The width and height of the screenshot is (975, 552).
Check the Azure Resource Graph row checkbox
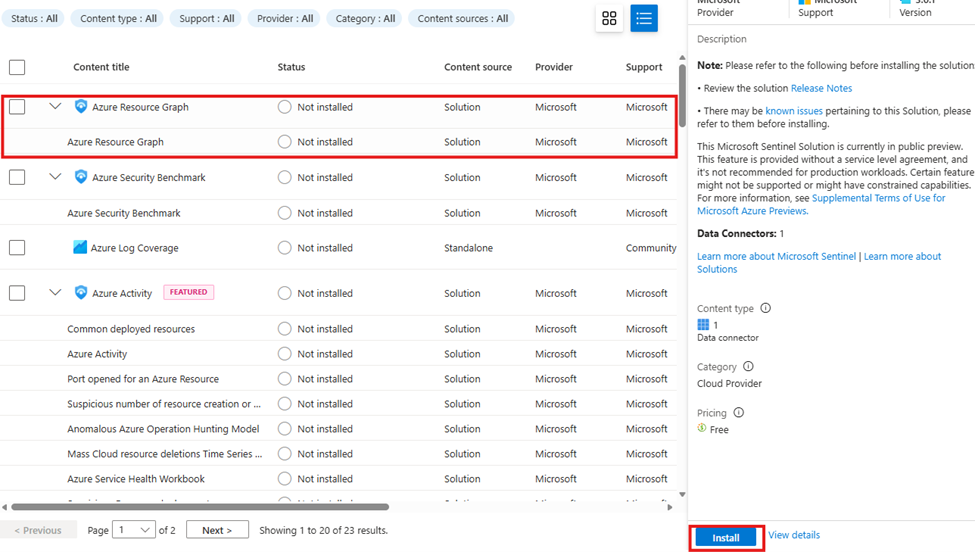17,107
